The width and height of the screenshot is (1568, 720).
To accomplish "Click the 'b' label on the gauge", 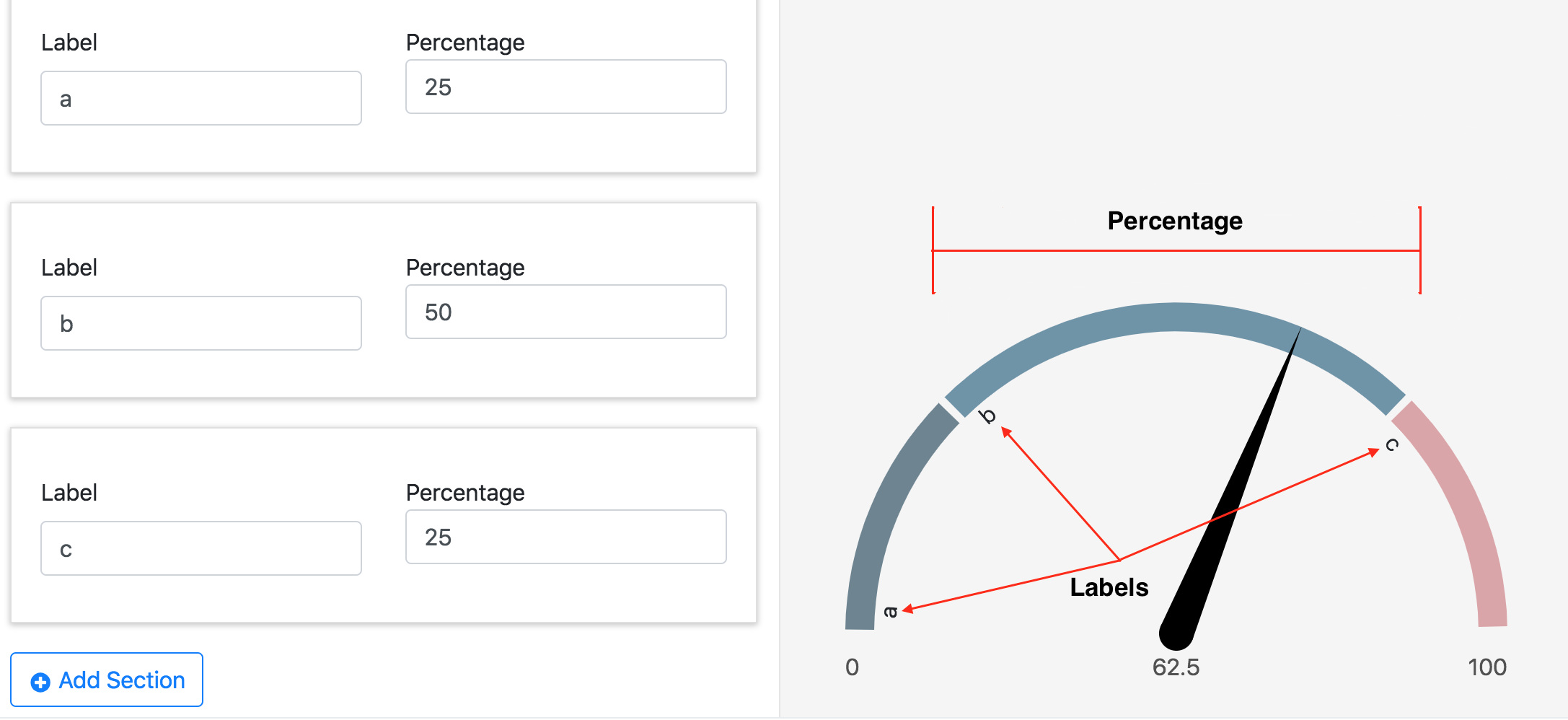I will 987,416.
